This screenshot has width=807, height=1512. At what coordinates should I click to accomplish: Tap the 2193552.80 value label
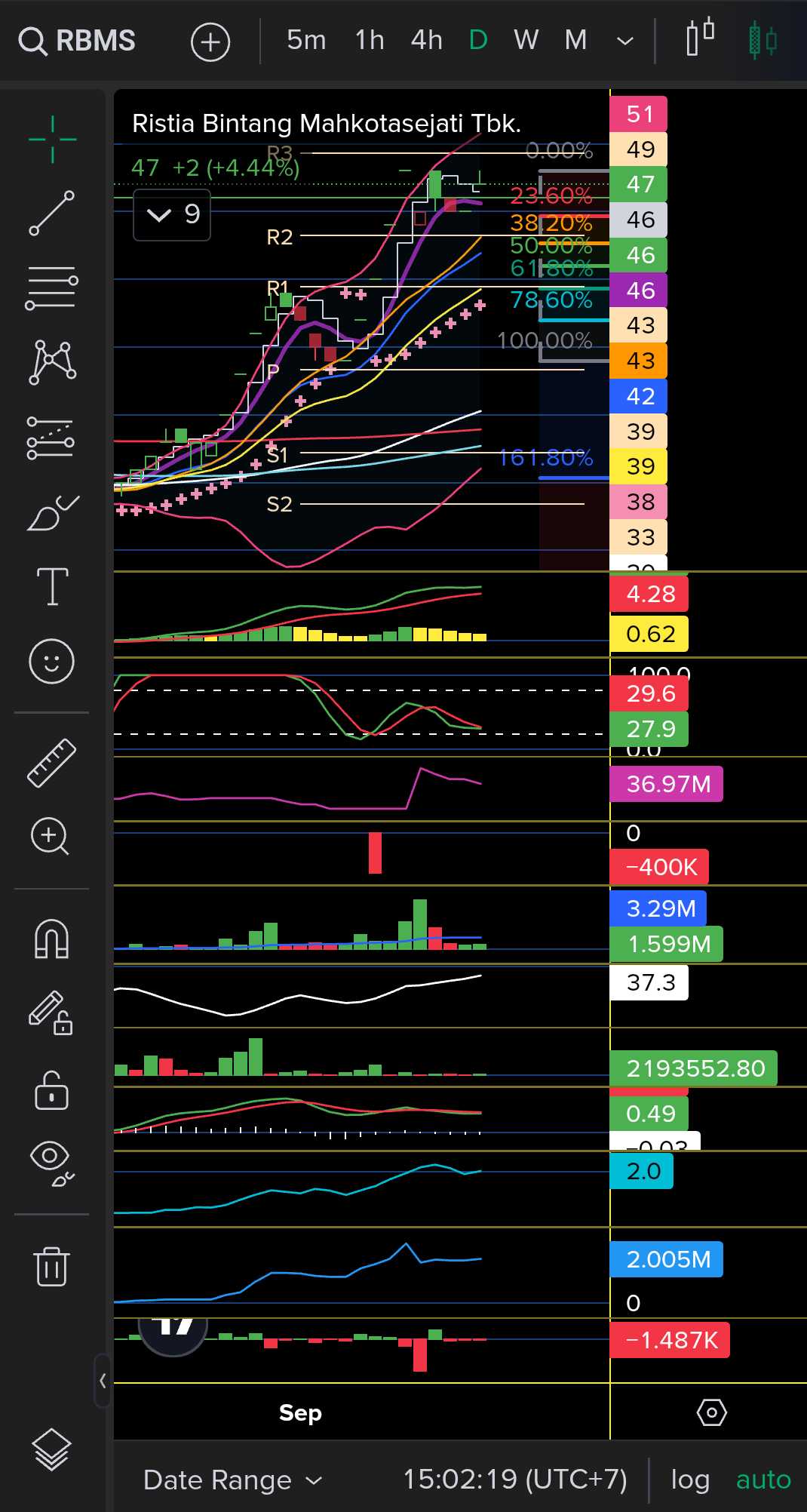(694, 1068)
